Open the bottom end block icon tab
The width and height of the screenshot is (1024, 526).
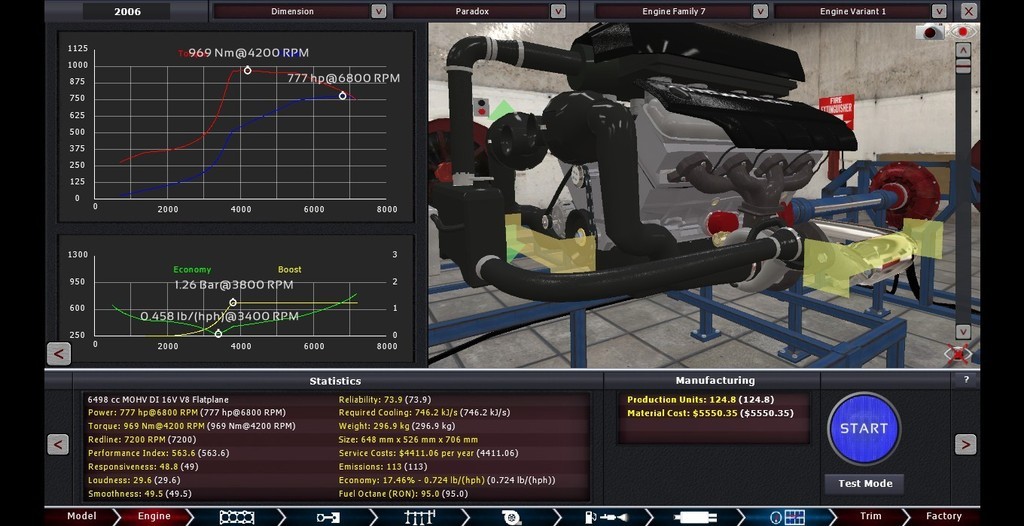point(237,516)
